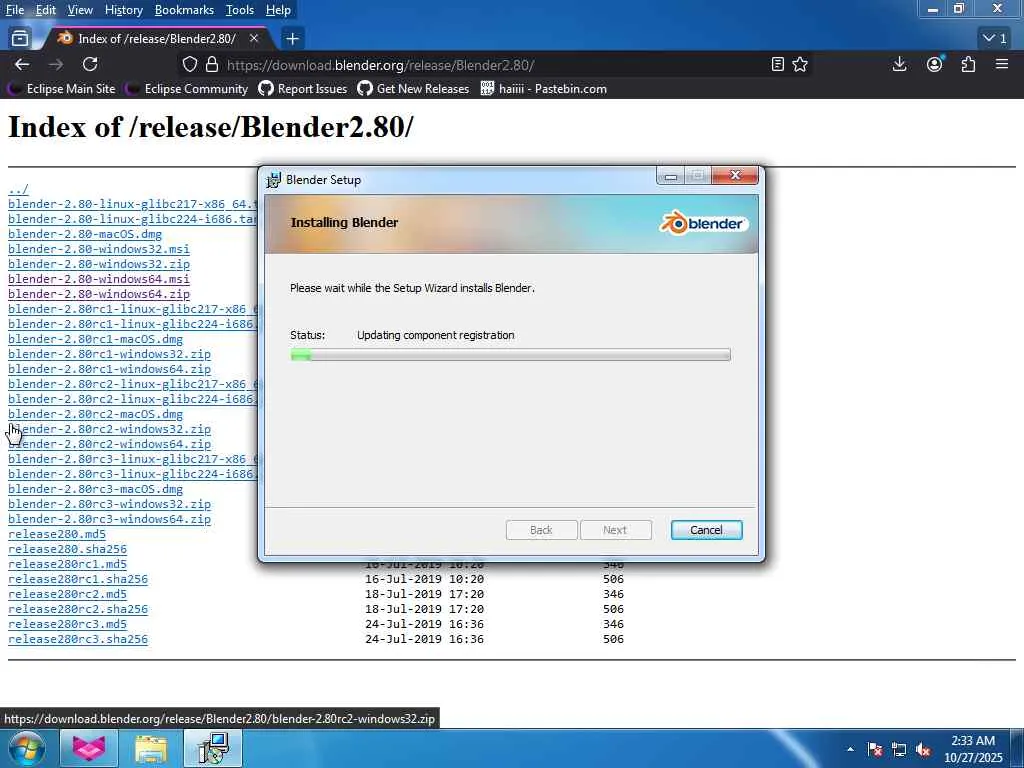Open a new tab with the plus icon
Viewport: 1024px width, 768px height.
pyautogui.click(x=292, y=39)
